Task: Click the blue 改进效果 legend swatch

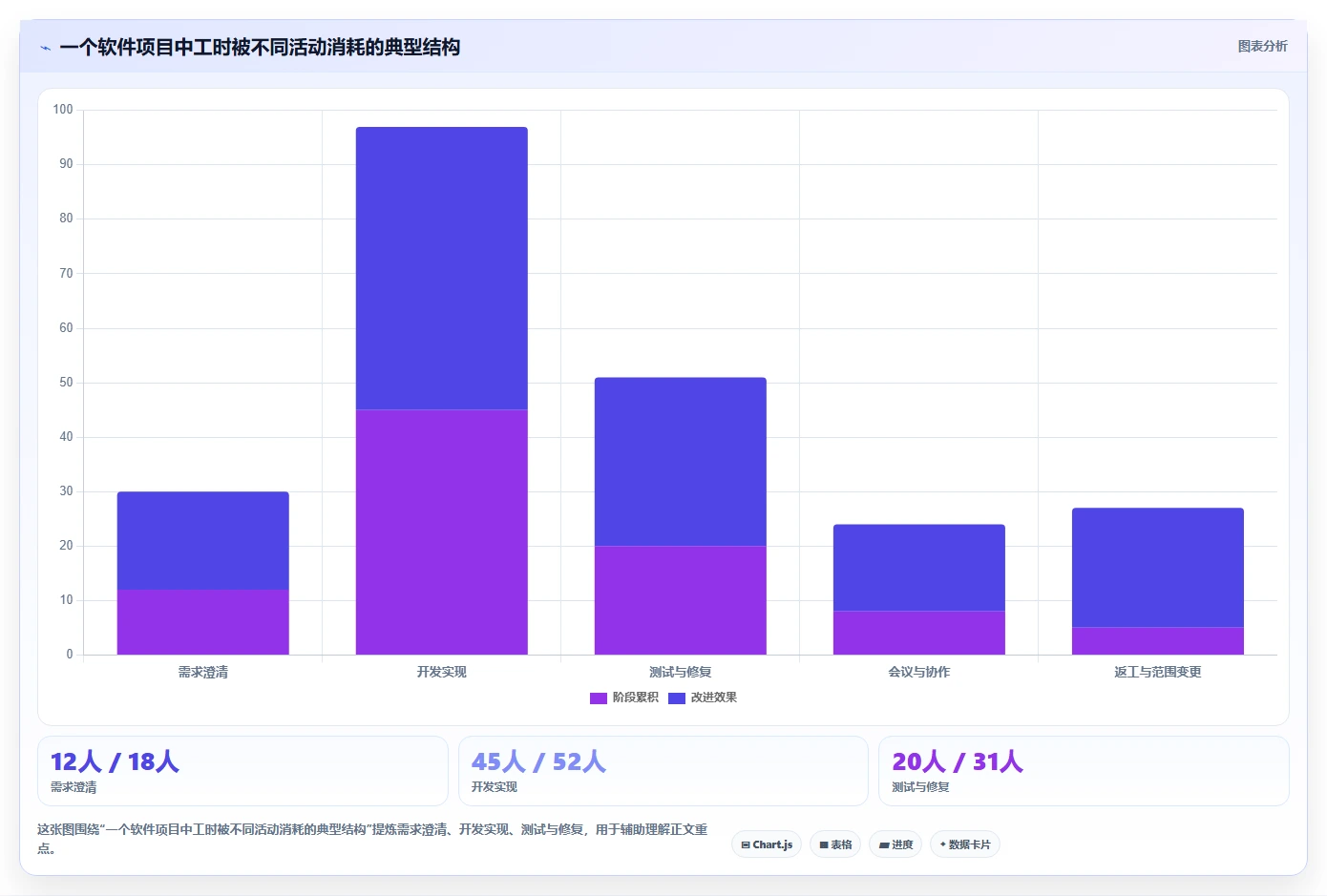Action: 677,698
